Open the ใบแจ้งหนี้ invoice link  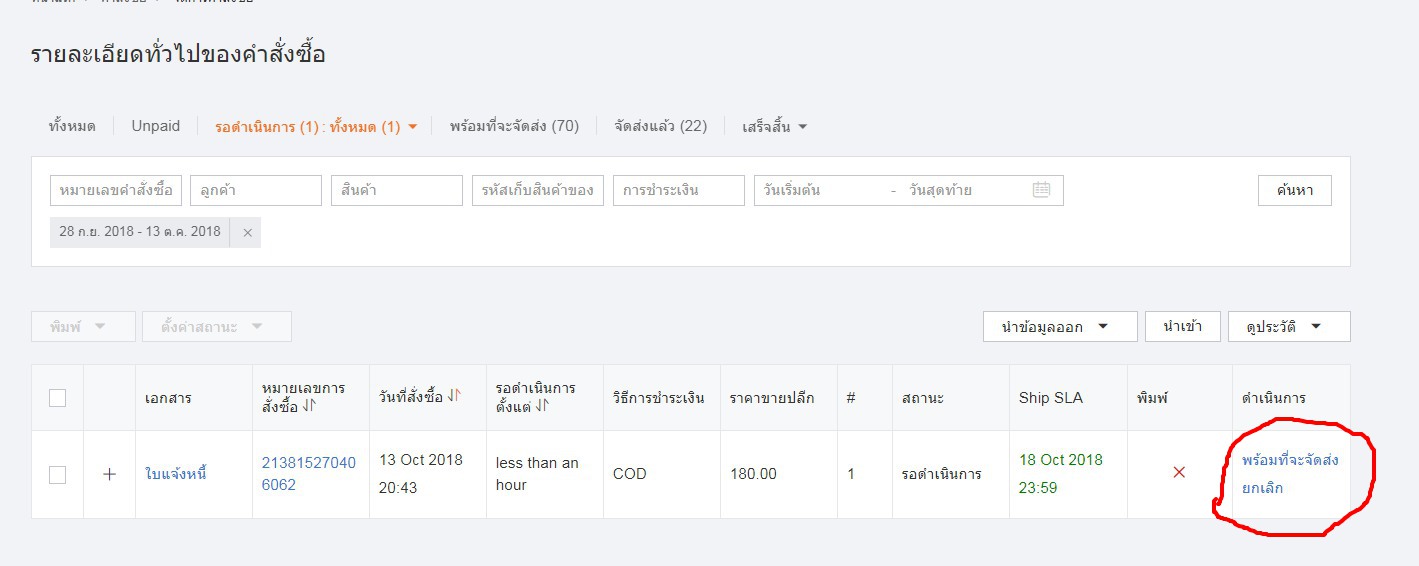(x=176, y=474)
